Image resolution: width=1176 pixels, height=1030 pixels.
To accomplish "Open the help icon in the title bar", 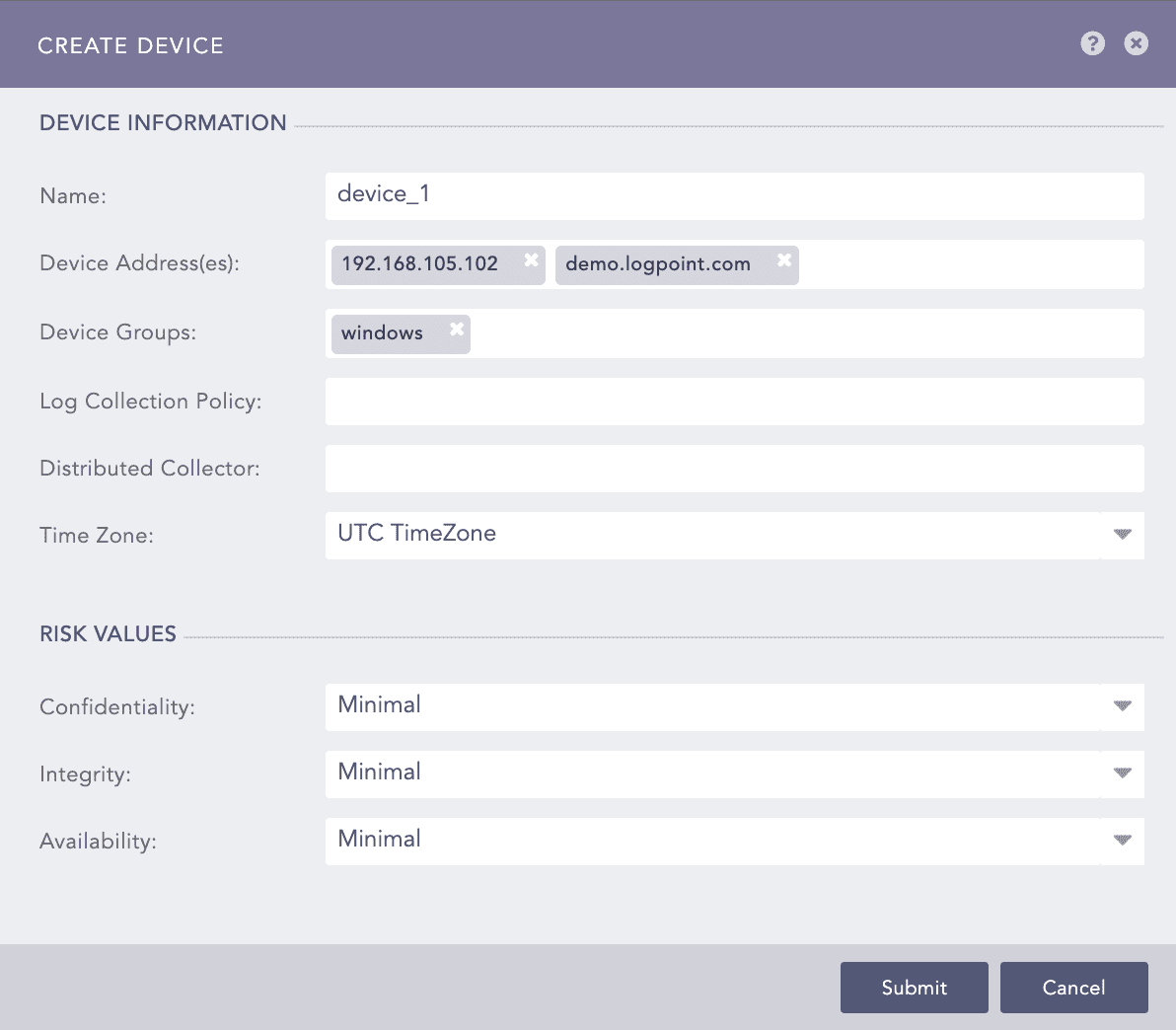I will (x=1092, y=43).
